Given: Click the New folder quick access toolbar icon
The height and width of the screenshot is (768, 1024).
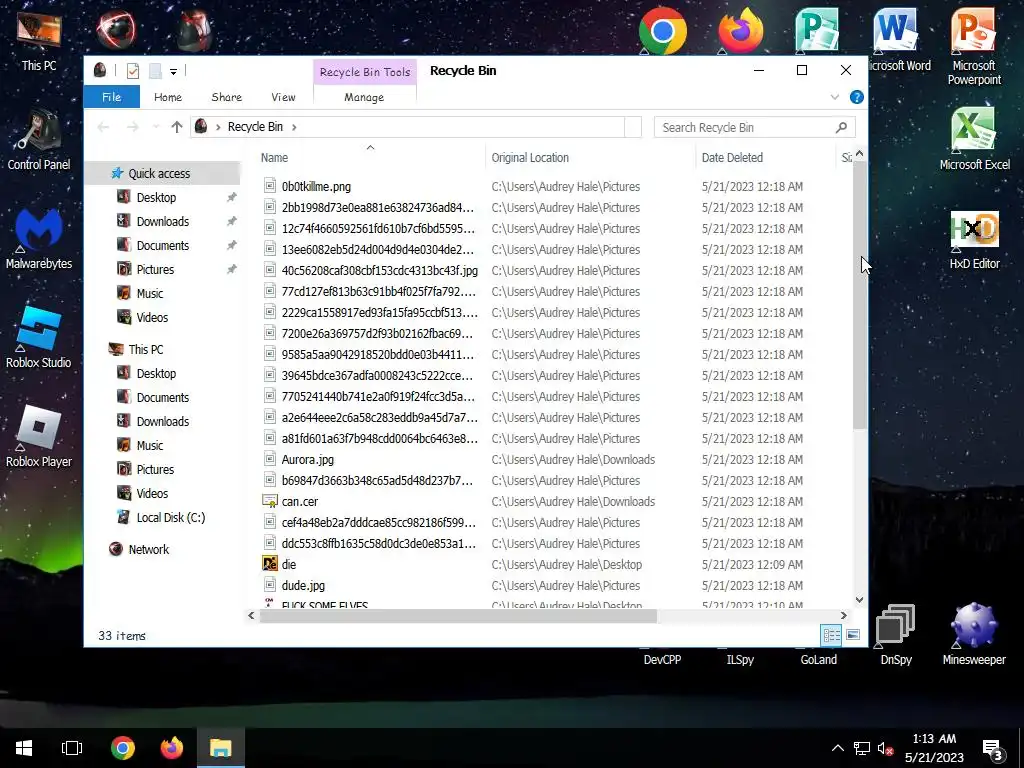Looking at the screenshot, I should (155, 71).
